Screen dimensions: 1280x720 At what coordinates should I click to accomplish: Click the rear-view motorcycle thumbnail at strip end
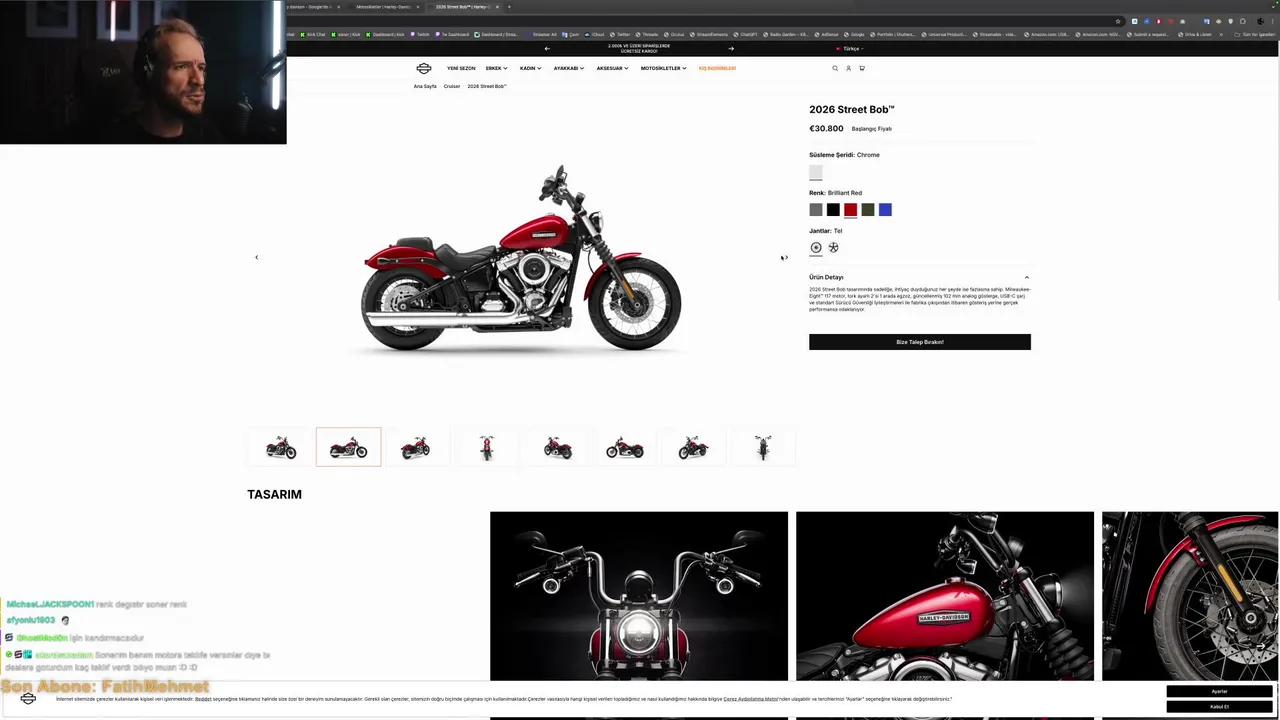click(x=763, y=447)
